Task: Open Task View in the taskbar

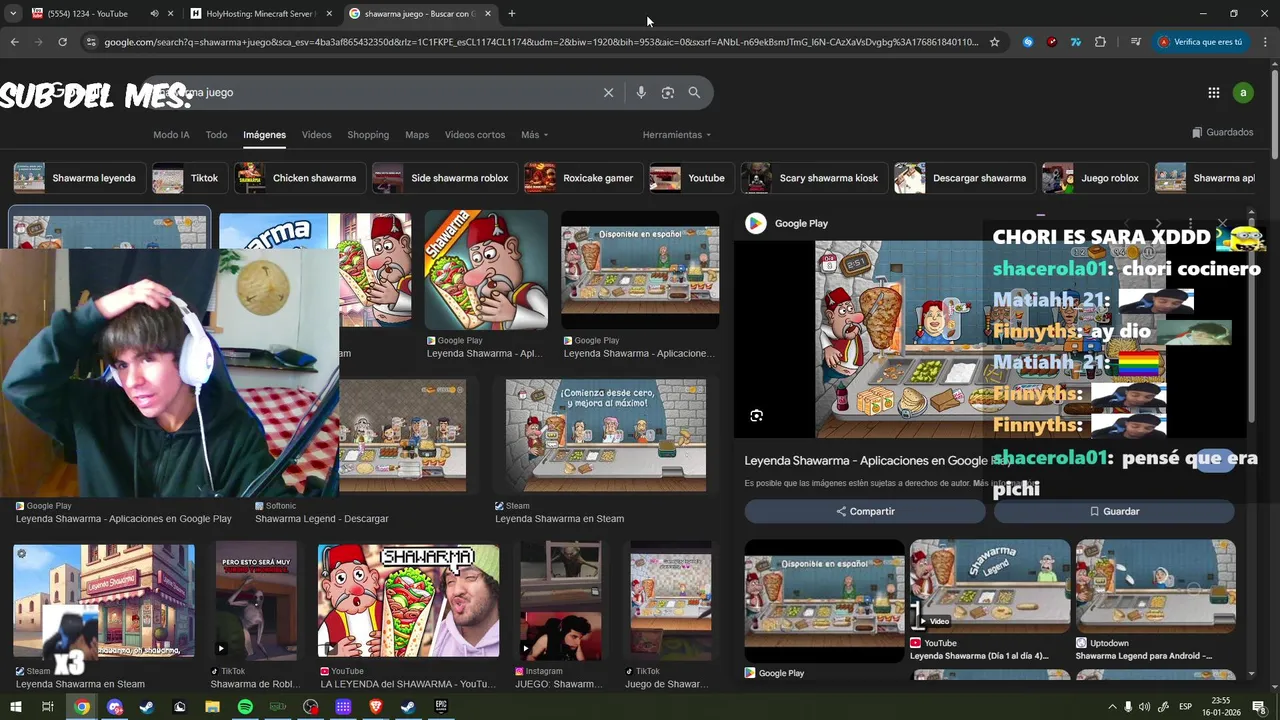Action: 47,707
